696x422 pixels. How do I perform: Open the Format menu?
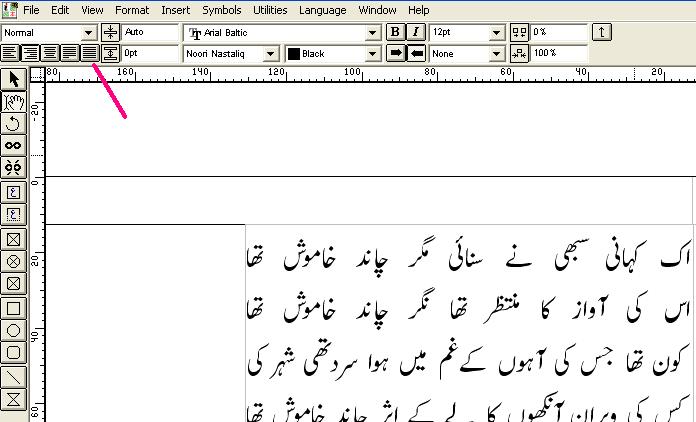coord(131,10)
